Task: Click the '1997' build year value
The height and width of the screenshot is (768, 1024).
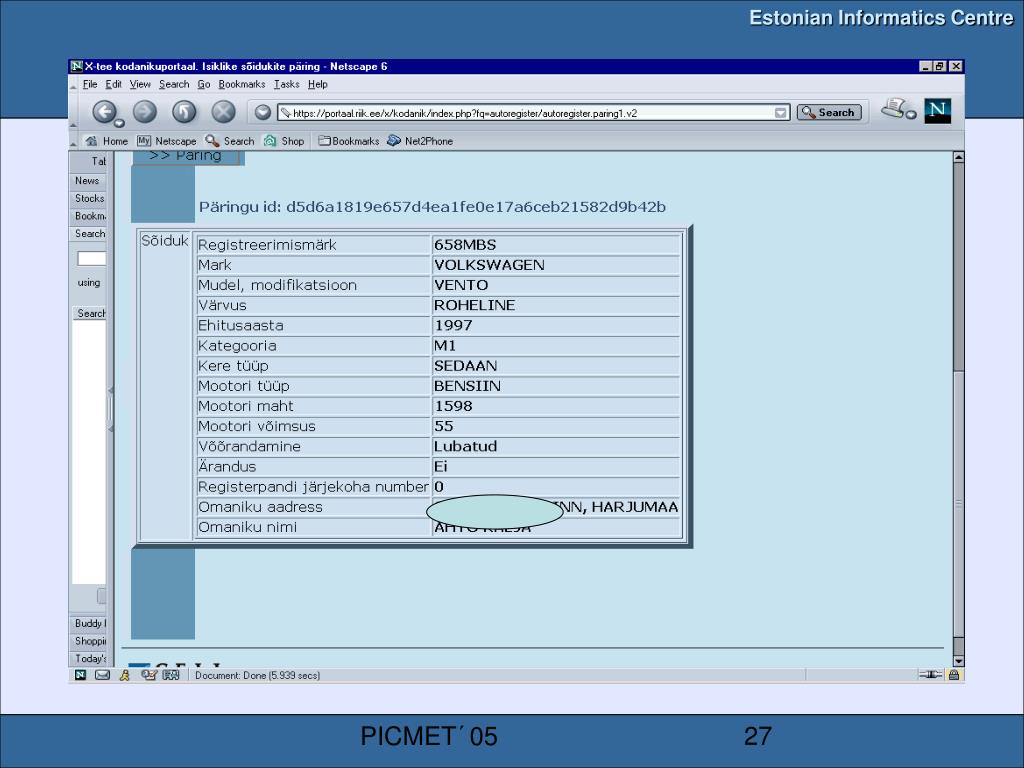Action: tap(453, 326)
